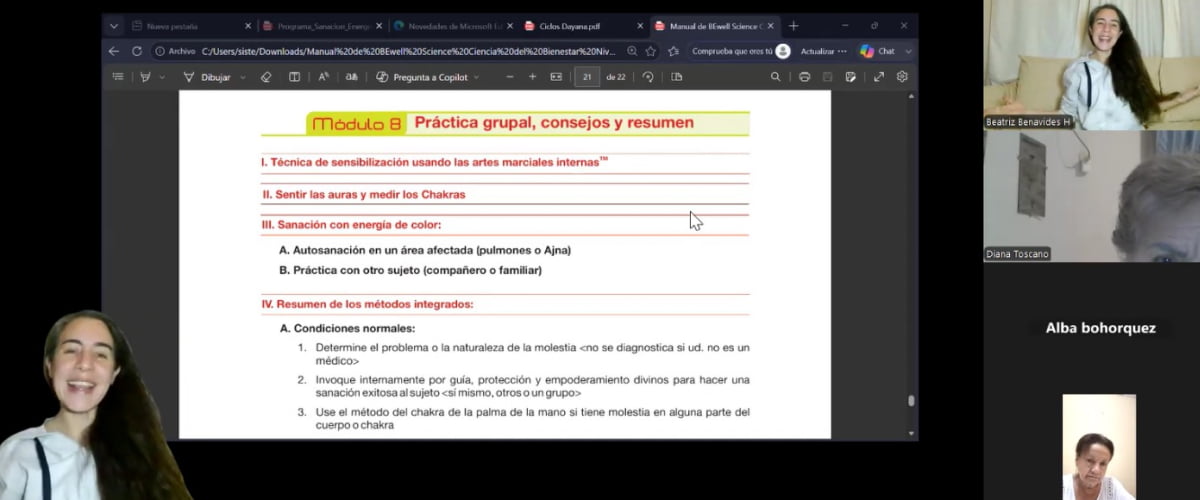The image size is (1200, 500).
Task: Click 'II. Sentir las auras y medir los Chakras'
Action: point(363,194)
